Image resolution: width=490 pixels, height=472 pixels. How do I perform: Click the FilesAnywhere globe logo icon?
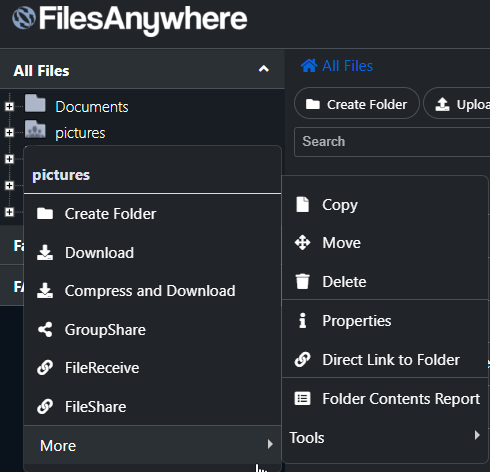(x=24, y=18)
